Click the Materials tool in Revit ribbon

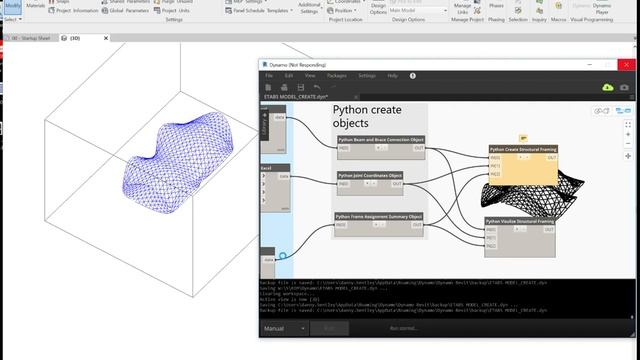point(36,5)
